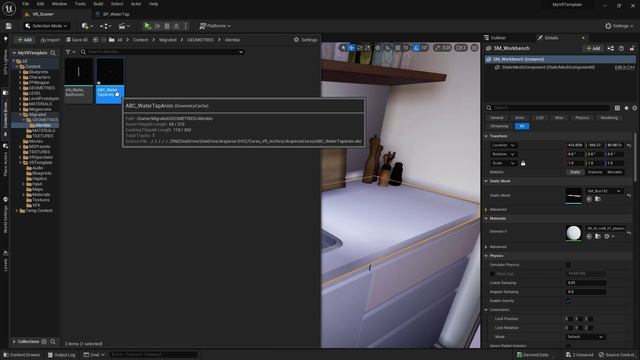Open the Content Browser Settings

[x=305, y=40]
